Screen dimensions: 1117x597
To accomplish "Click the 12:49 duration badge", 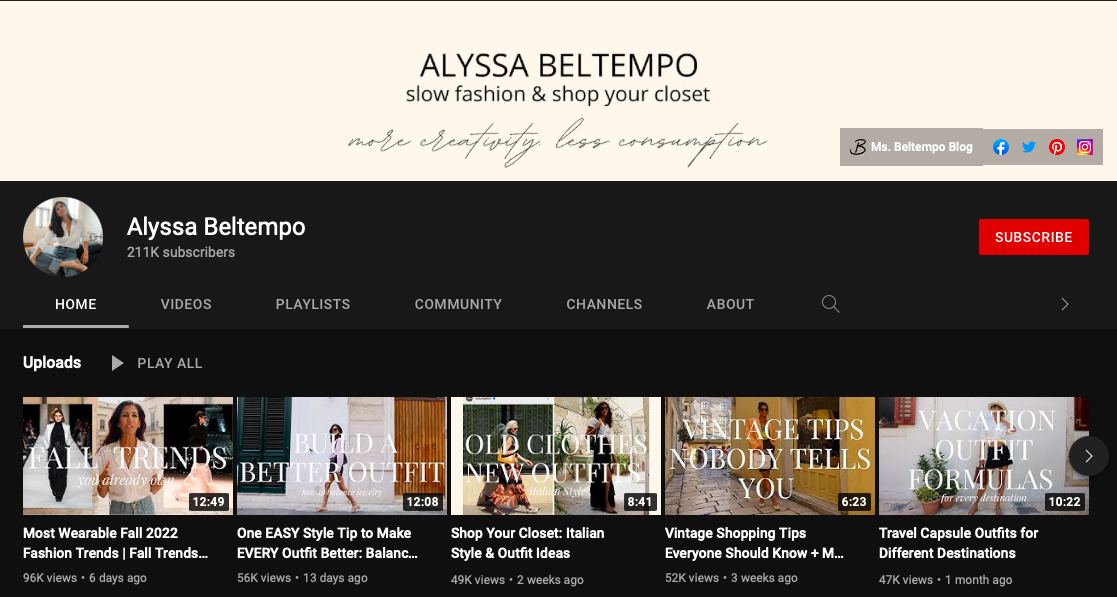I will click(209, 502).
